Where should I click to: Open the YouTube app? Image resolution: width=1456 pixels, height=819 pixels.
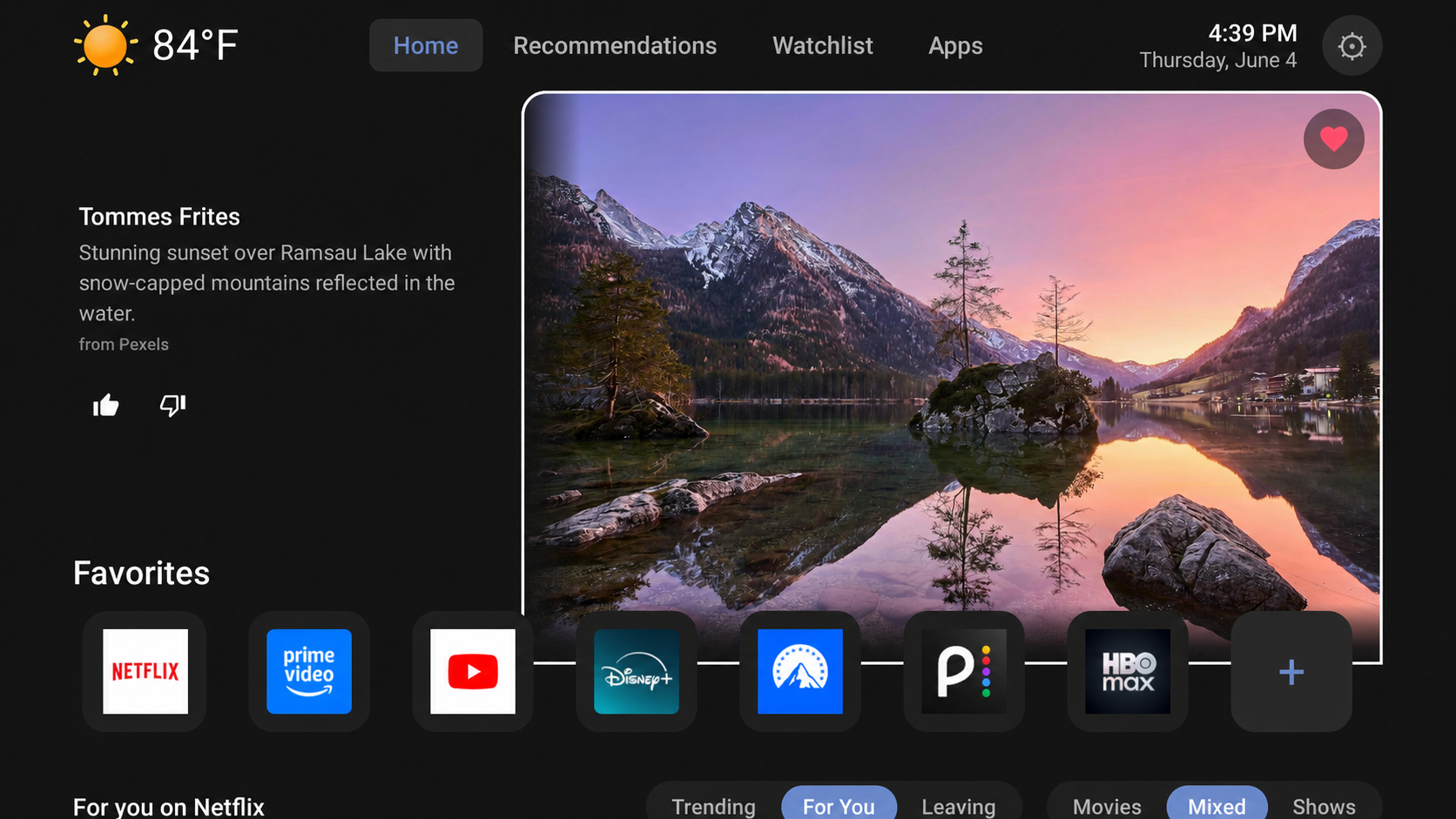[473, 671]
